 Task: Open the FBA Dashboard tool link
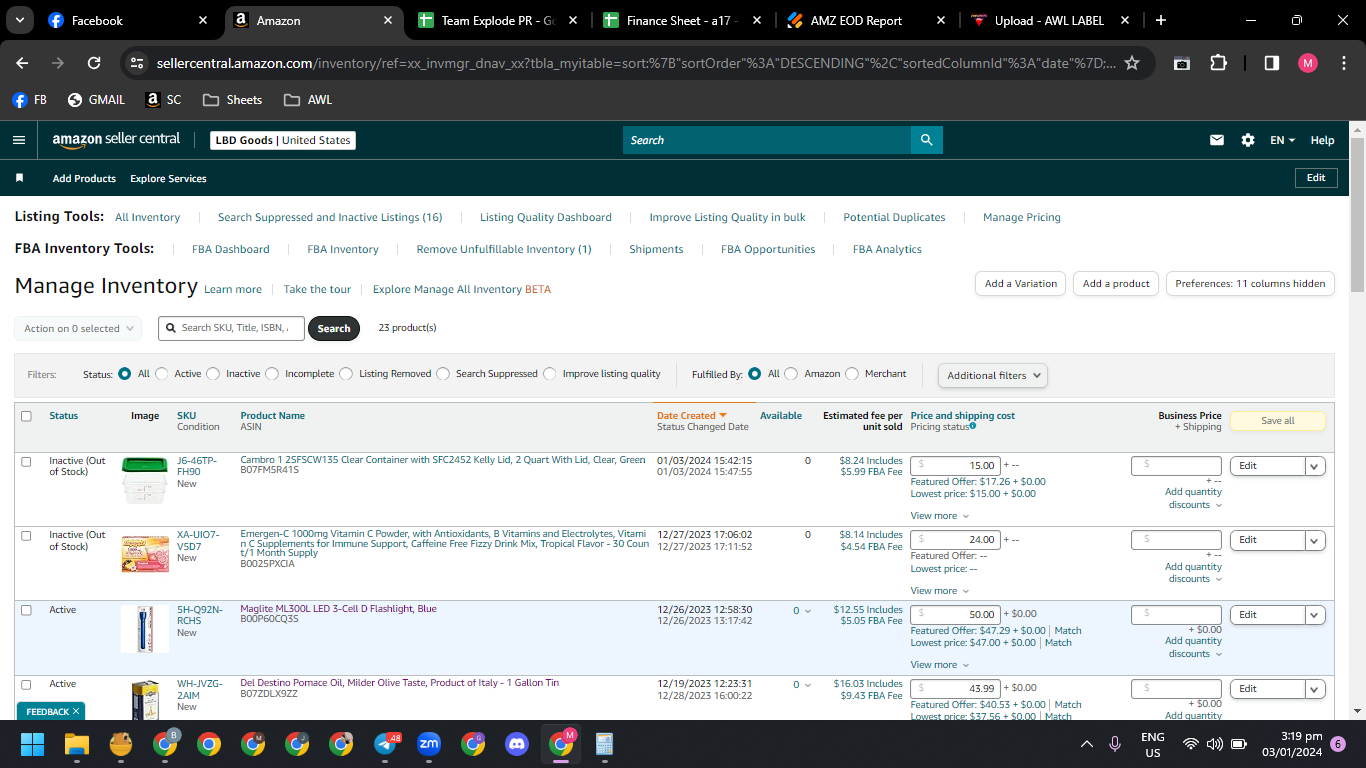[x=231, y=249]
